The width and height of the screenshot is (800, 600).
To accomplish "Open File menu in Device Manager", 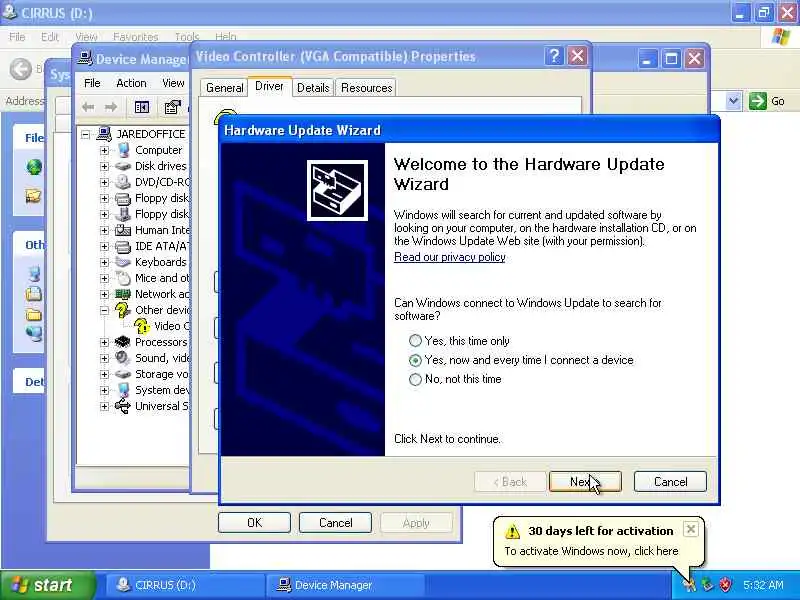I will (92, 83).
